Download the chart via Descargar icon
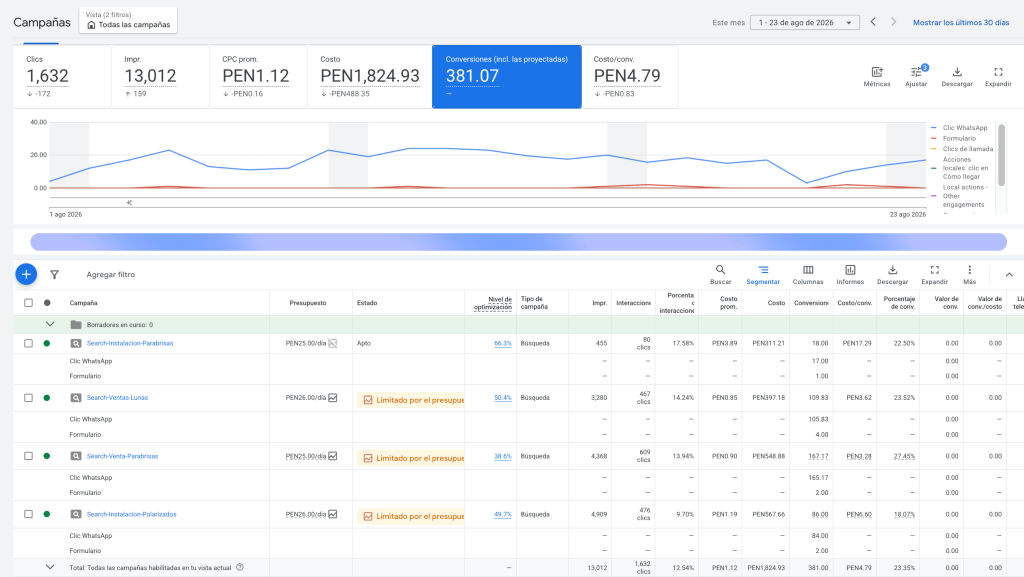The width and height of the screenshot is (1024, 577). [957, 76]
